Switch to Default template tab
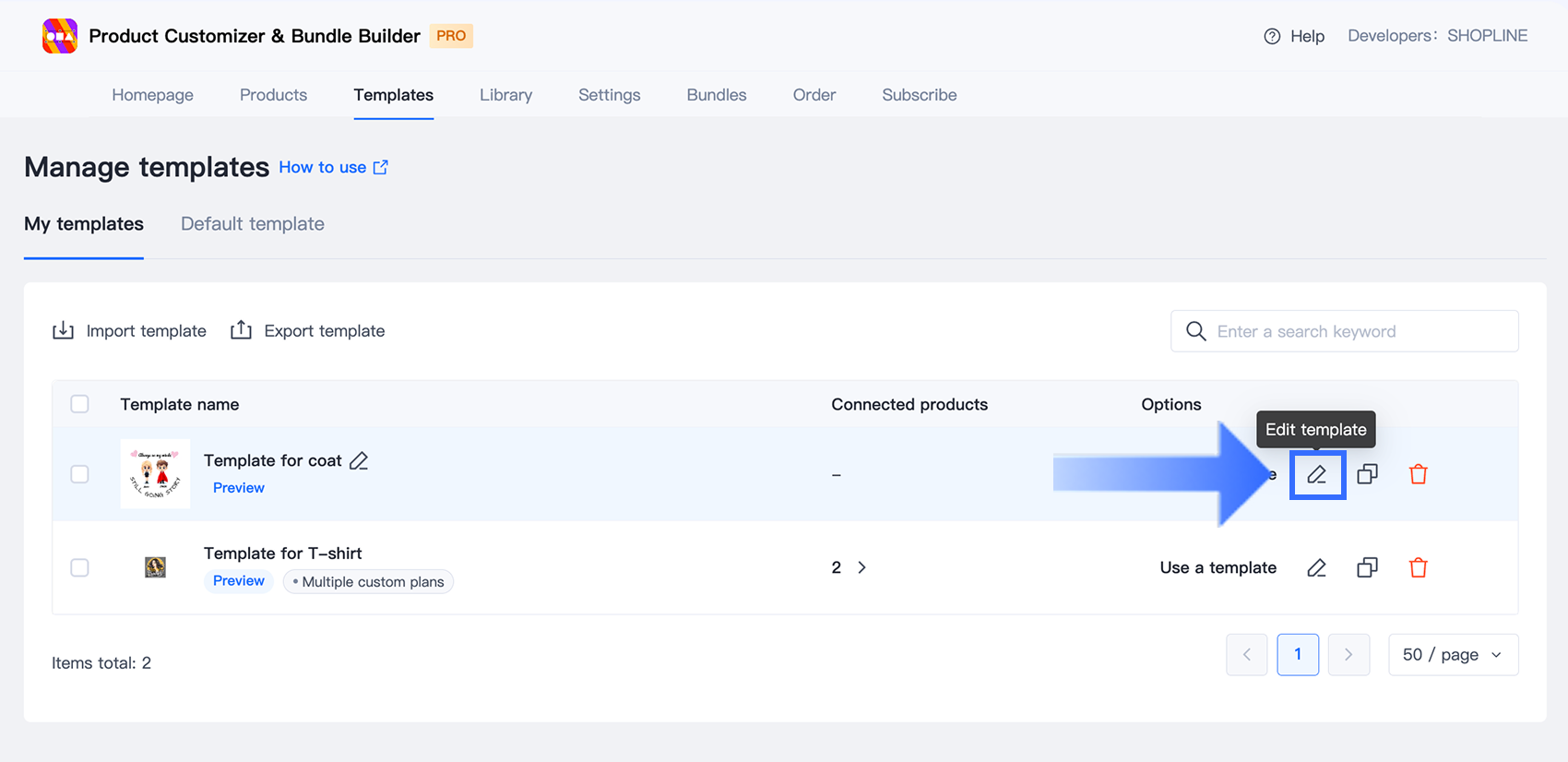The image size is (1568, 762). (x=253, y=224)
